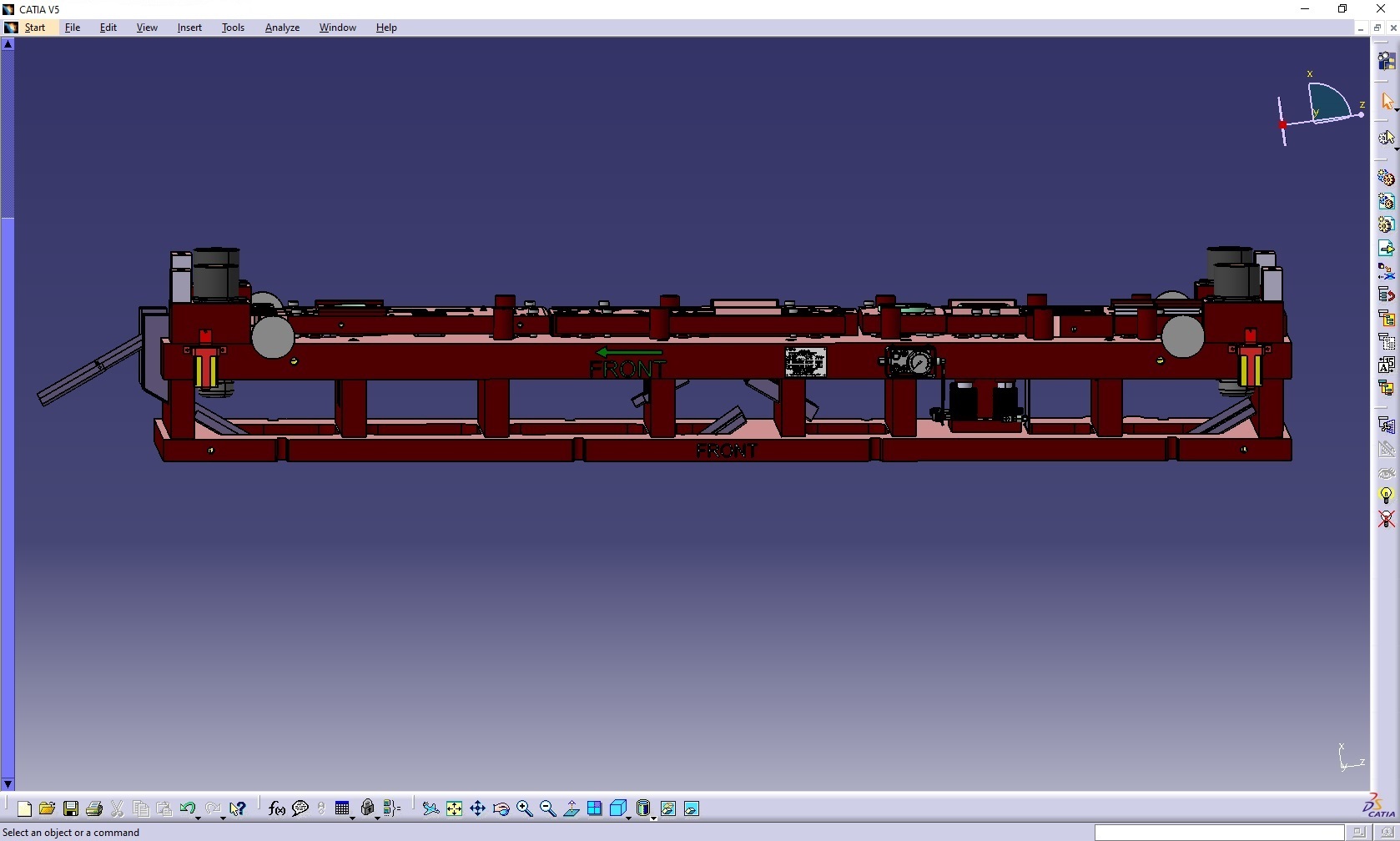The width and height of the screenshot is (1400, 841).
Task: Click the Print icon in toolbar
Action: click(x=94, y=808)
